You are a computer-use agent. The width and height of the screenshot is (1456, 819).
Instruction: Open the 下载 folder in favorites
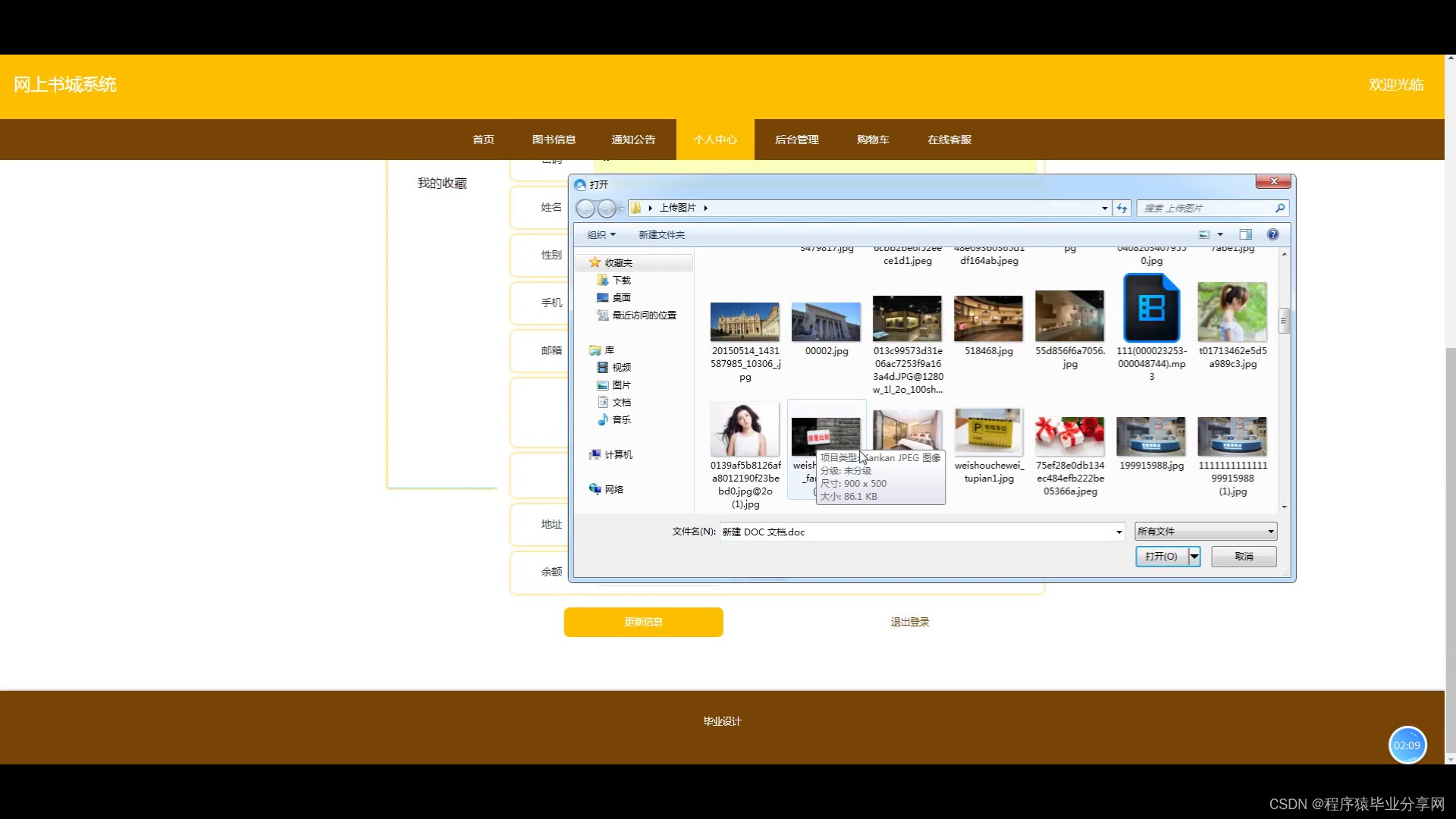(x=621, y=280)
